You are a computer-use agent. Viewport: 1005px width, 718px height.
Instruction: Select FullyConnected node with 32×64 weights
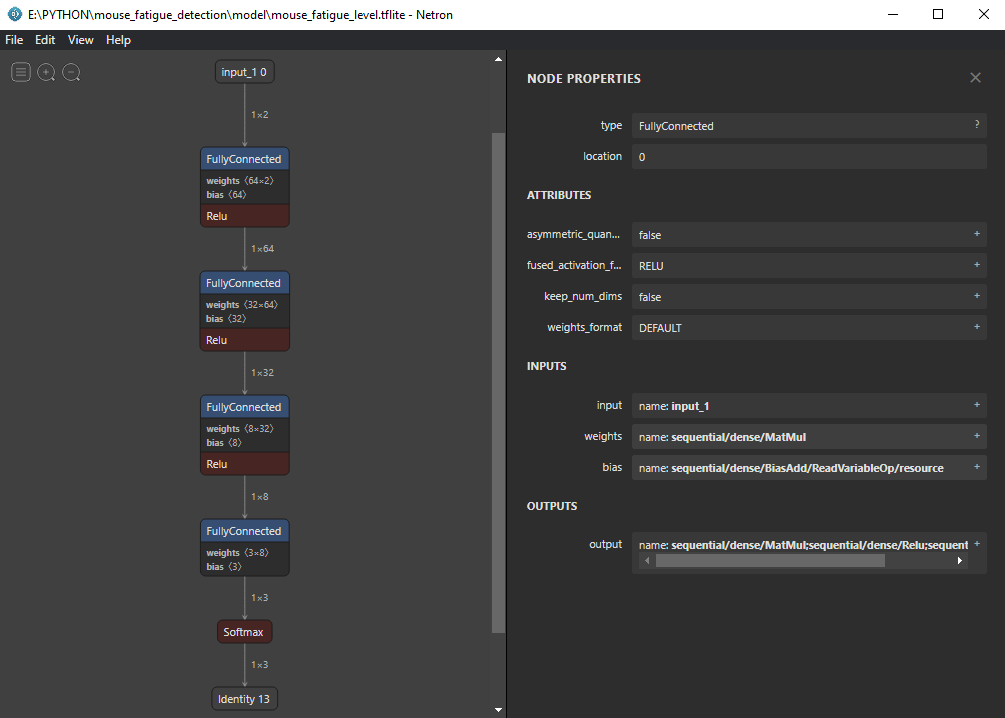(x=244, y=283)
